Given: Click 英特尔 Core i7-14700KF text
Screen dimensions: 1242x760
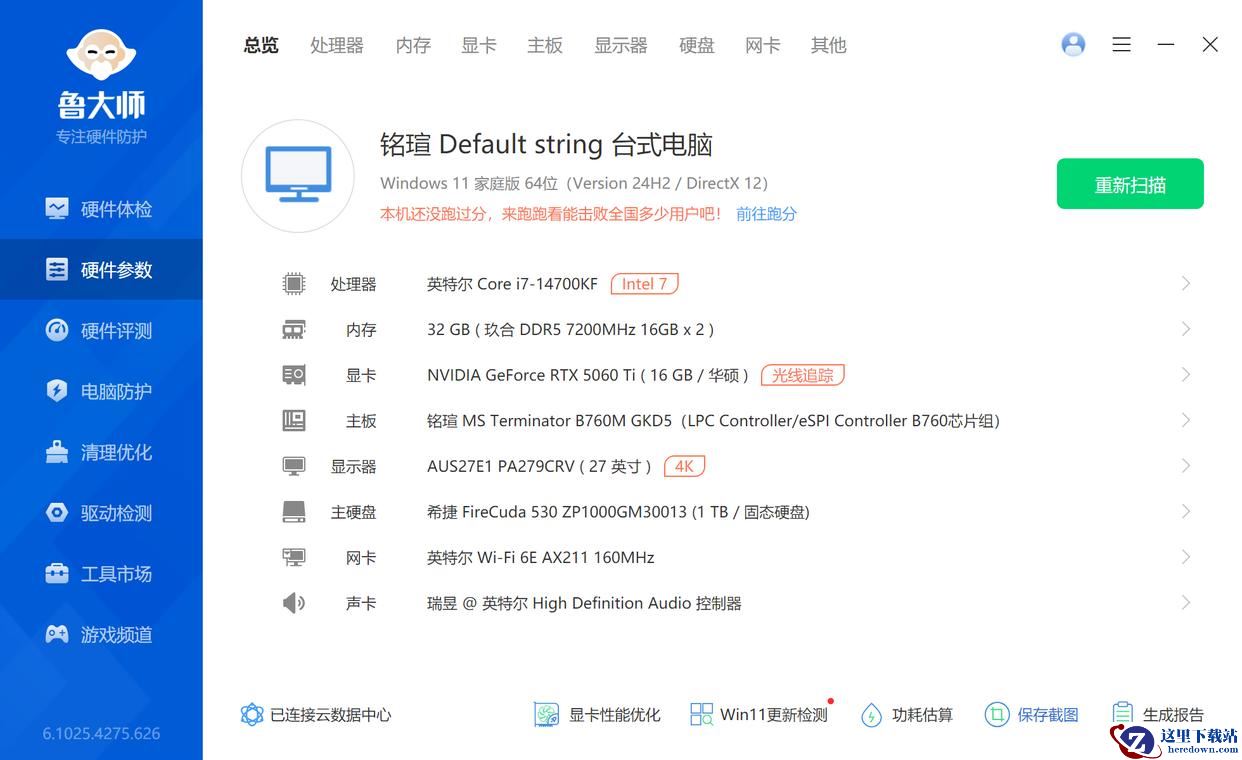Looking at the screenshot, I should click(x=512, y=284).
